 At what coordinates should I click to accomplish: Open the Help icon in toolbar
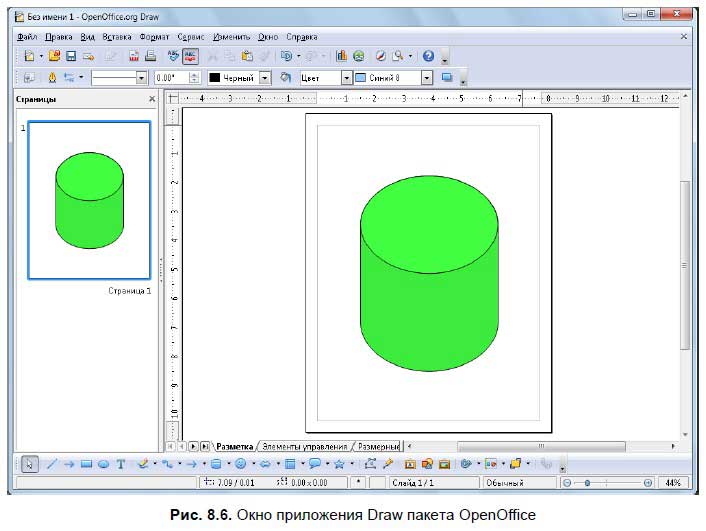[428, 57]
